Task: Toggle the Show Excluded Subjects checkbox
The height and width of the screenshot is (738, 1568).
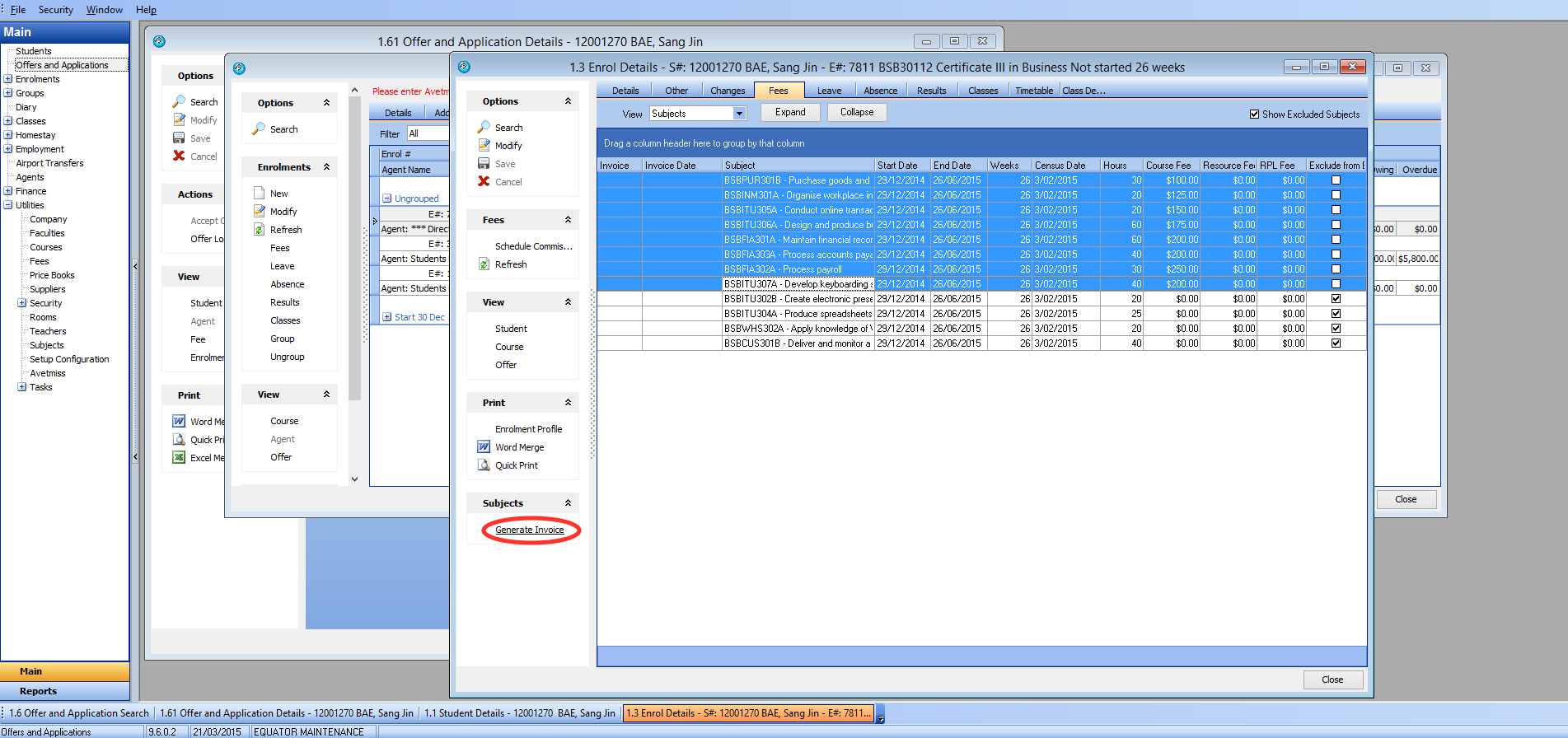Action: pyautogui.click(x=1254, y=114)
